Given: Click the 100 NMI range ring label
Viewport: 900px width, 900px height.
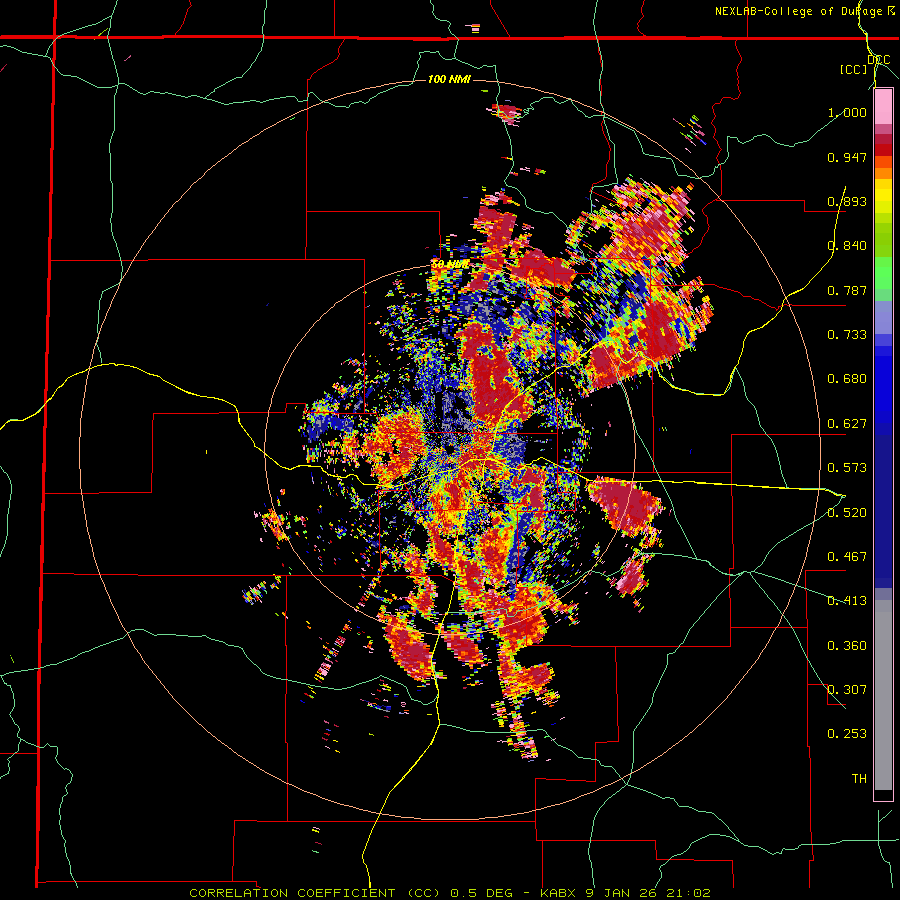Looking at the screenshot, I should [449, 79].
